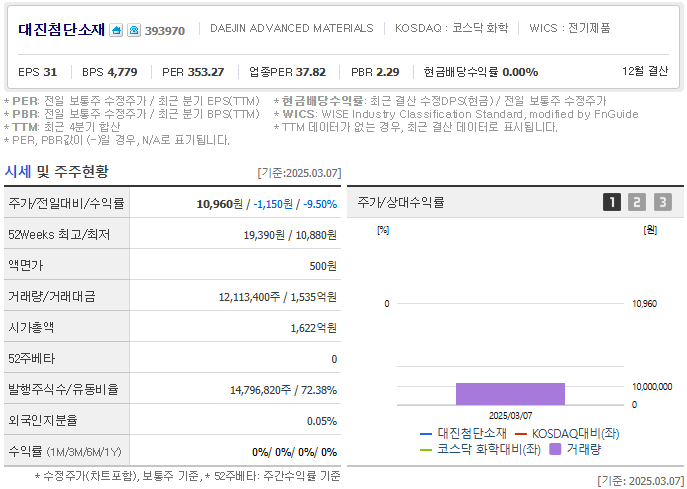Click the bold WICS footnote term
687x489 pixels.
[299, 114]
